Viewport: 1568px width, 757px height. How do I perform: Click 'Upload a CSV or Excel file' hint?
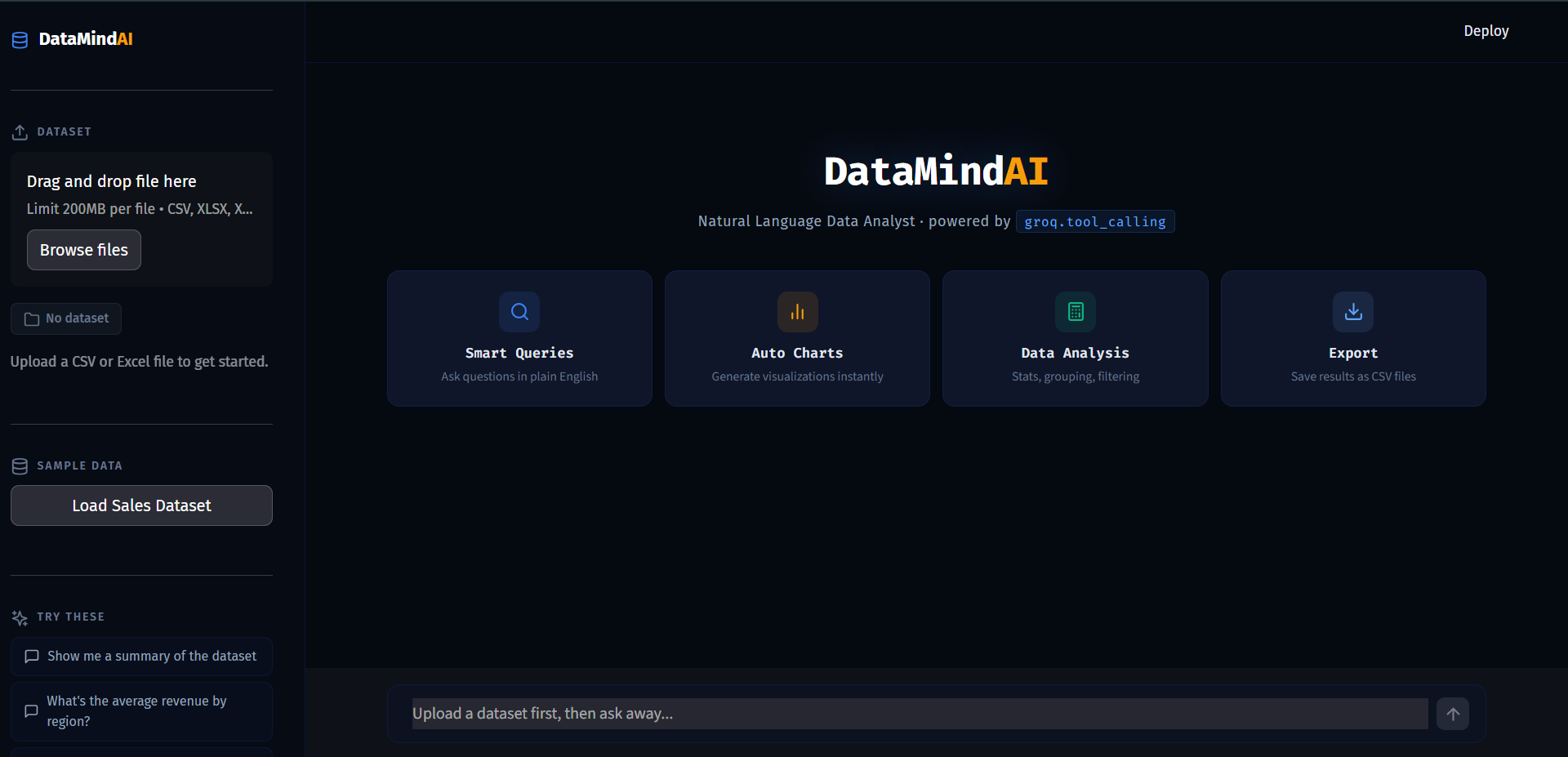[140, 362]
